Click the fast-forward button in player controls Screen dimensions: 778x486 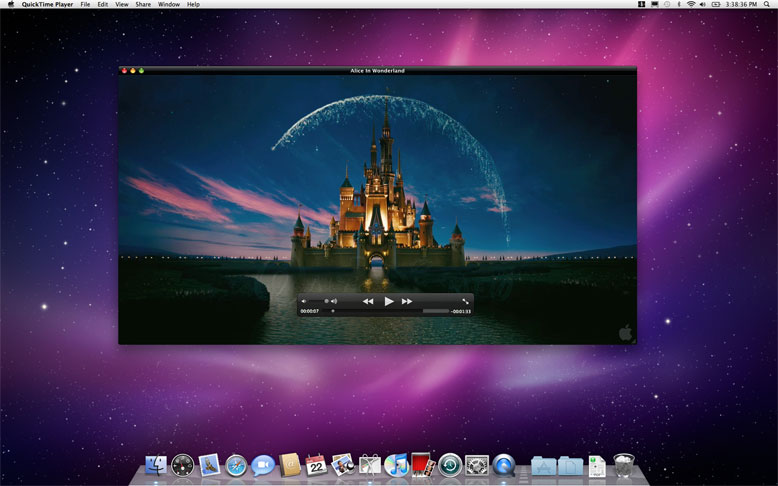pos(407,301)
